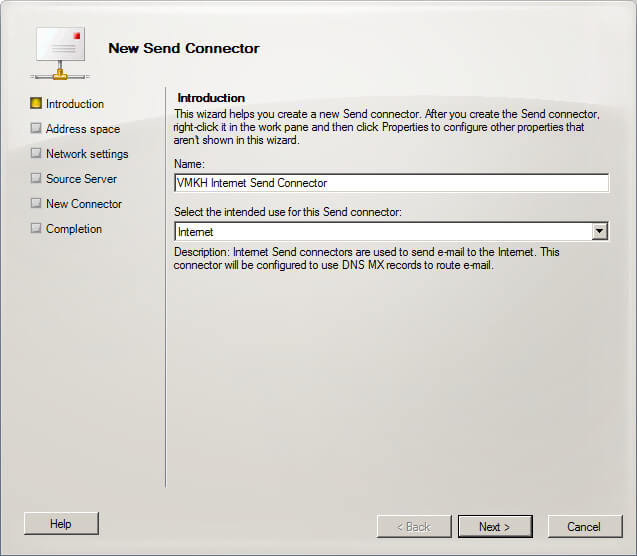Viewport: 637px width, 556px height.
Task: Go to the New Connector step label
Action: pos(84,204)
